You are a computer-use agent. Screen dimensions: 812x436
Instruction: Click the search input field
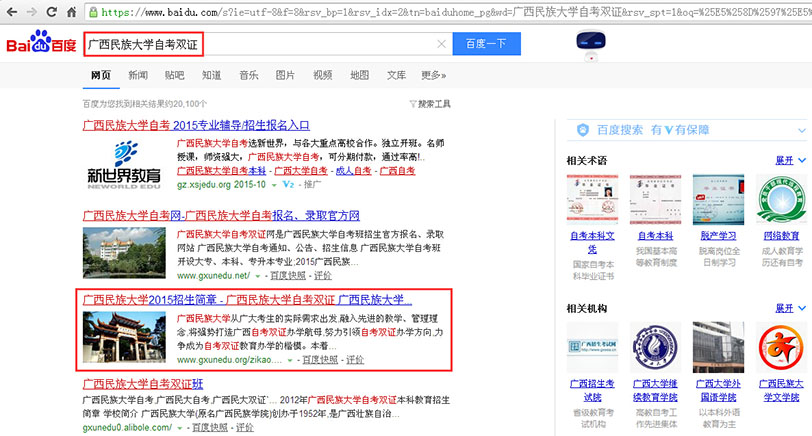point(268,44)
